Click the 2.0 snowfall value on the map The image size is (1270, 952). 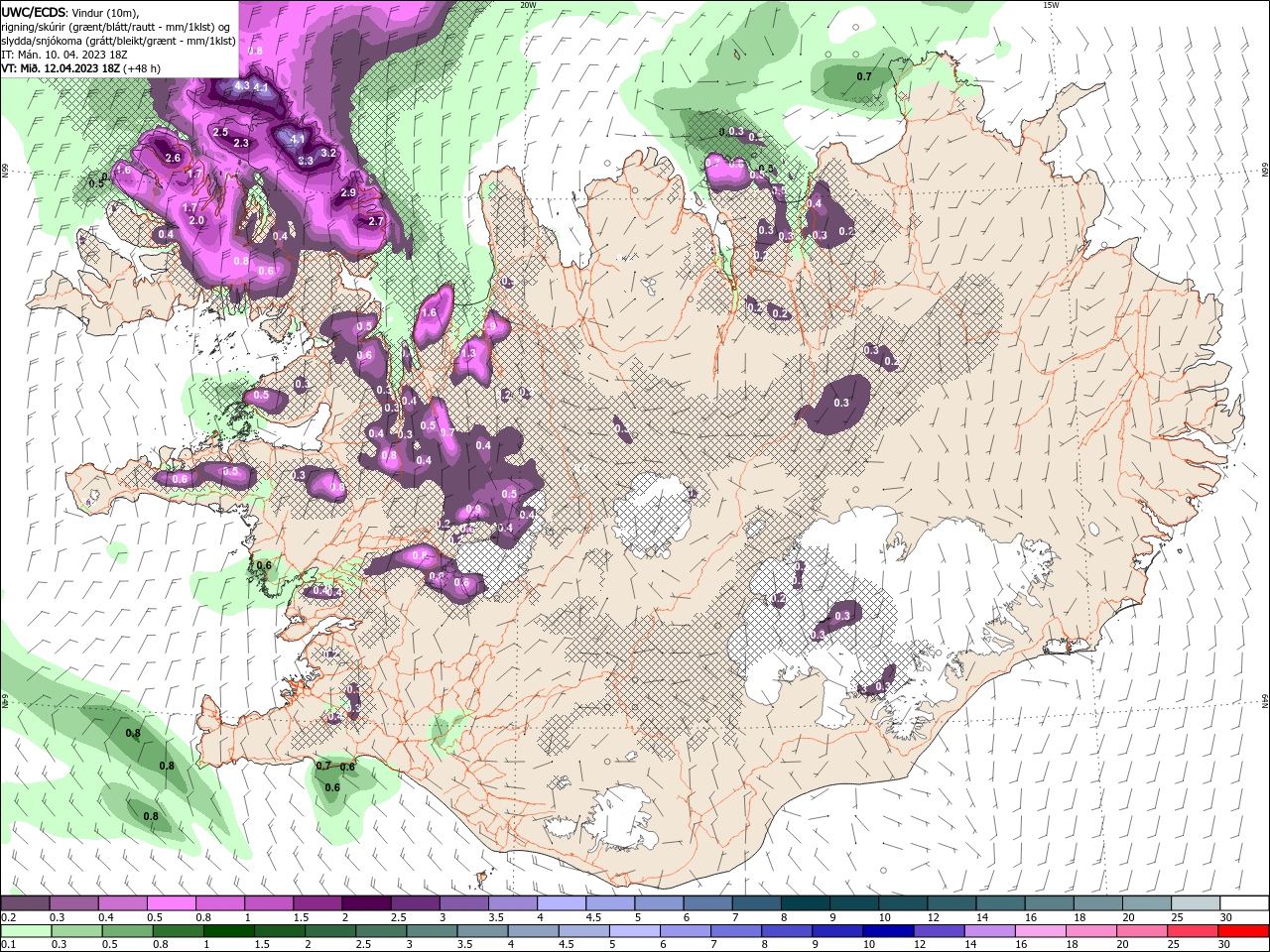click(196, 221)
